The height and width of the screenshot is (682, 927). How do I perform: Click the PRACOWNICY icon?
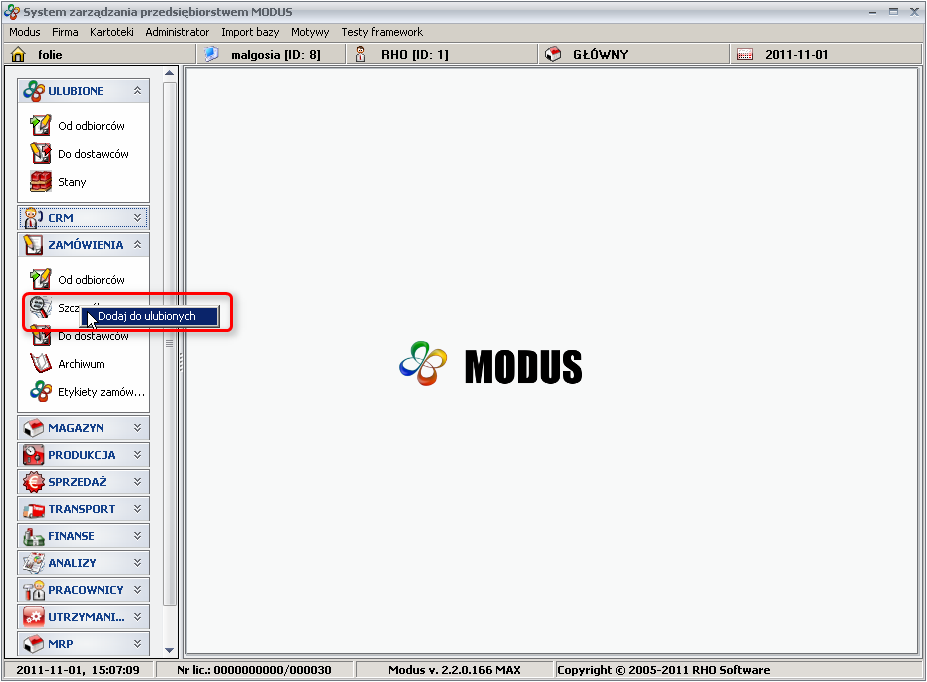tap(33, 590)
